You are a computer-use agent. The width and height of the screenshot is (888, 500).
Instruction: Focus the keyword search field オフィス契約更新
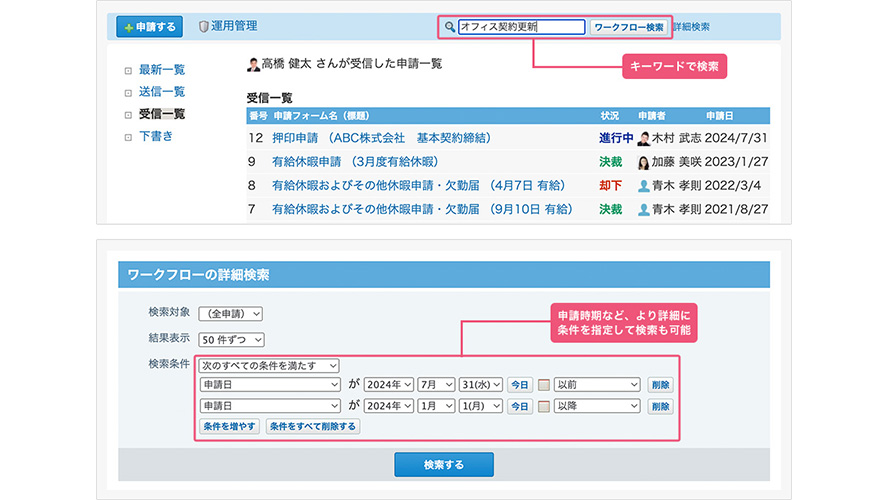point(521,27)
